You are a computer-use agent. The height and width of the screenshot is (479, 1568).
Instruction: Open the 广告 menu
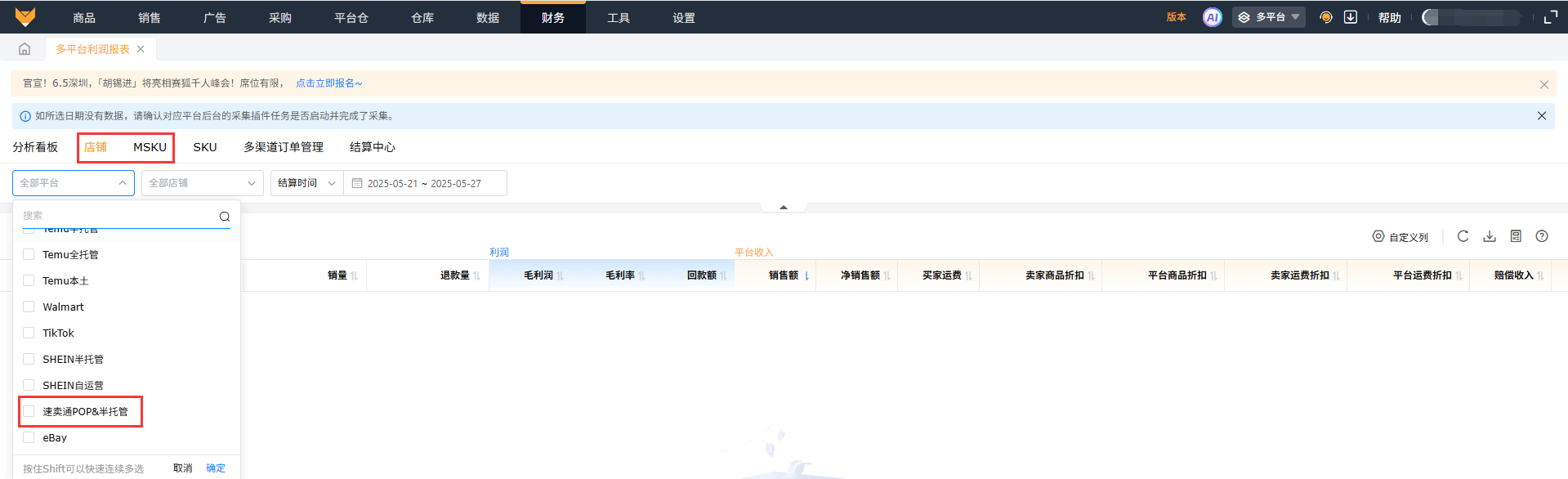(x=215, y=17)
